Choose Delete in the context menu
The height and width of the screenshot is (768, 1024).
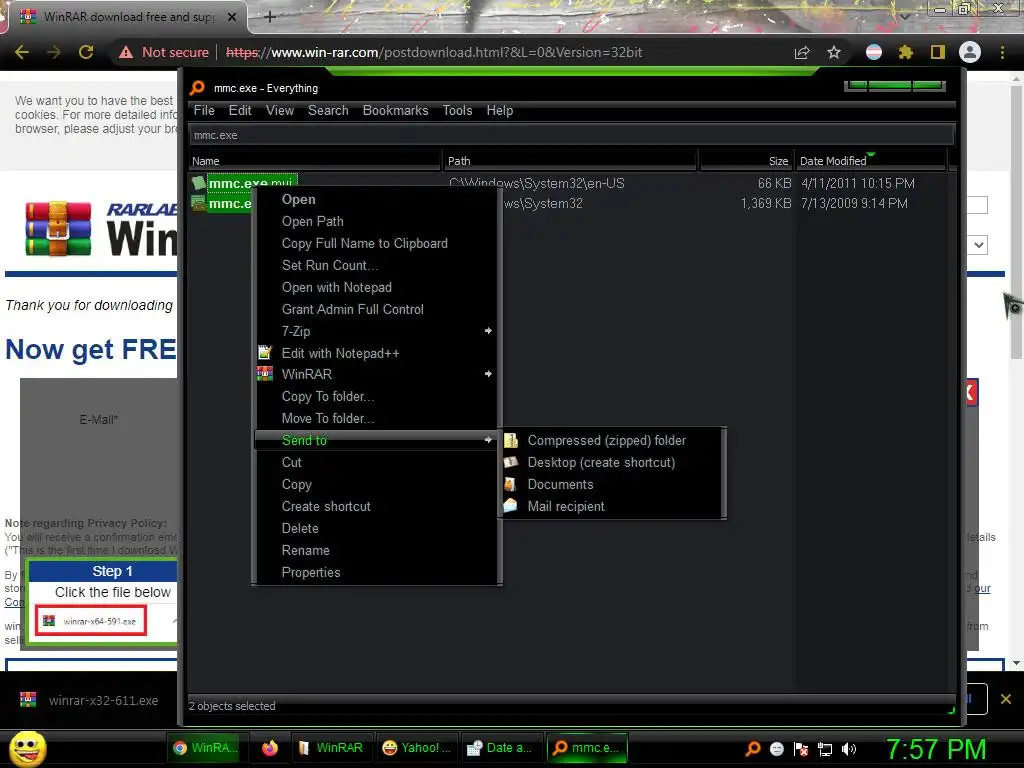point(376,528)
